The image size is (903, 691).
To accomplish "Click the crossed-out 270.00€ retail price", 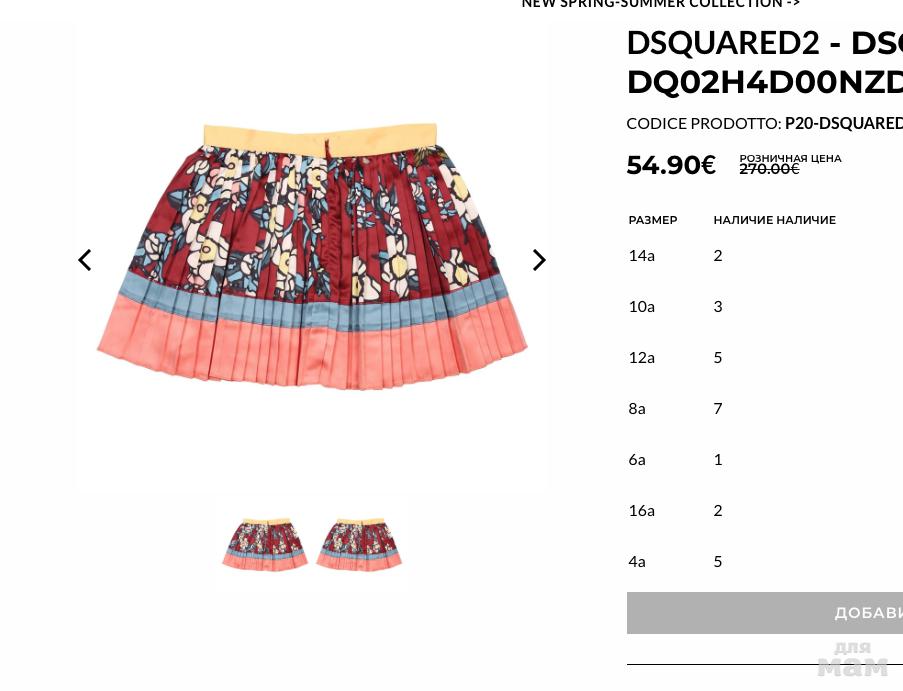I will pyautogui.click(x=769, y=169).
